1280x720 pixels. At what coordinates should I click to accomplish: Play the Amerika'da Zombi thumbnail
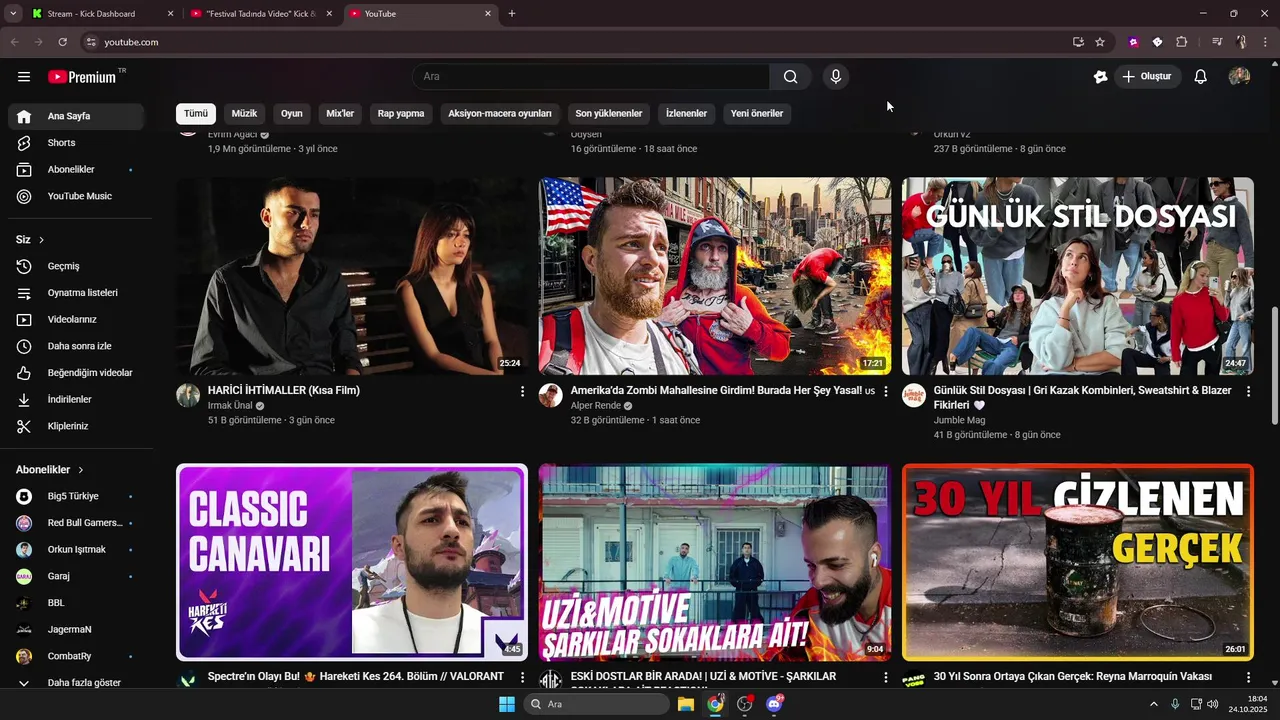[x=715, y=276]
